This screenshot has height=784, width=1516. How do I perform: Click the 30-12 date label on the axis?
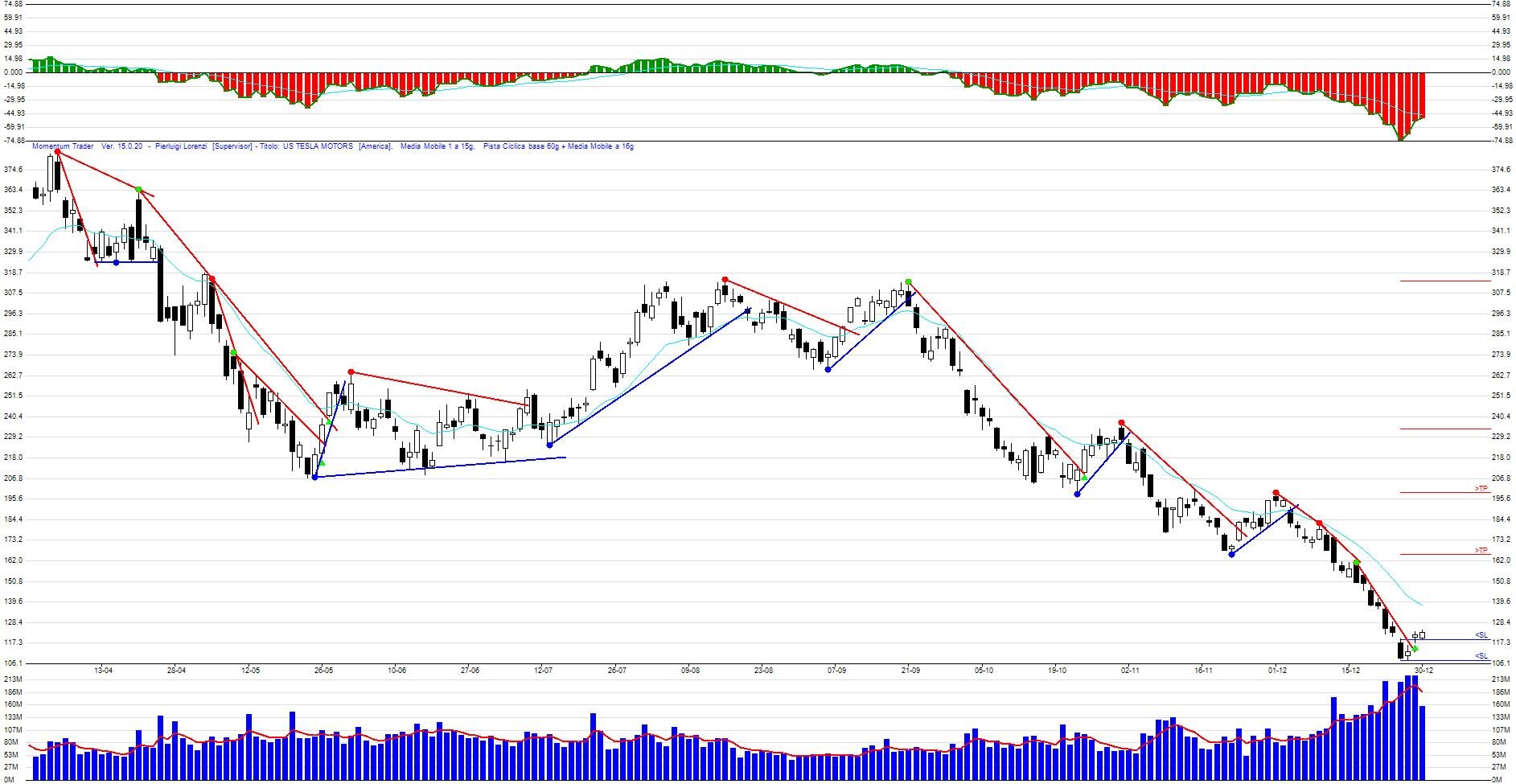coord(1424,670)
